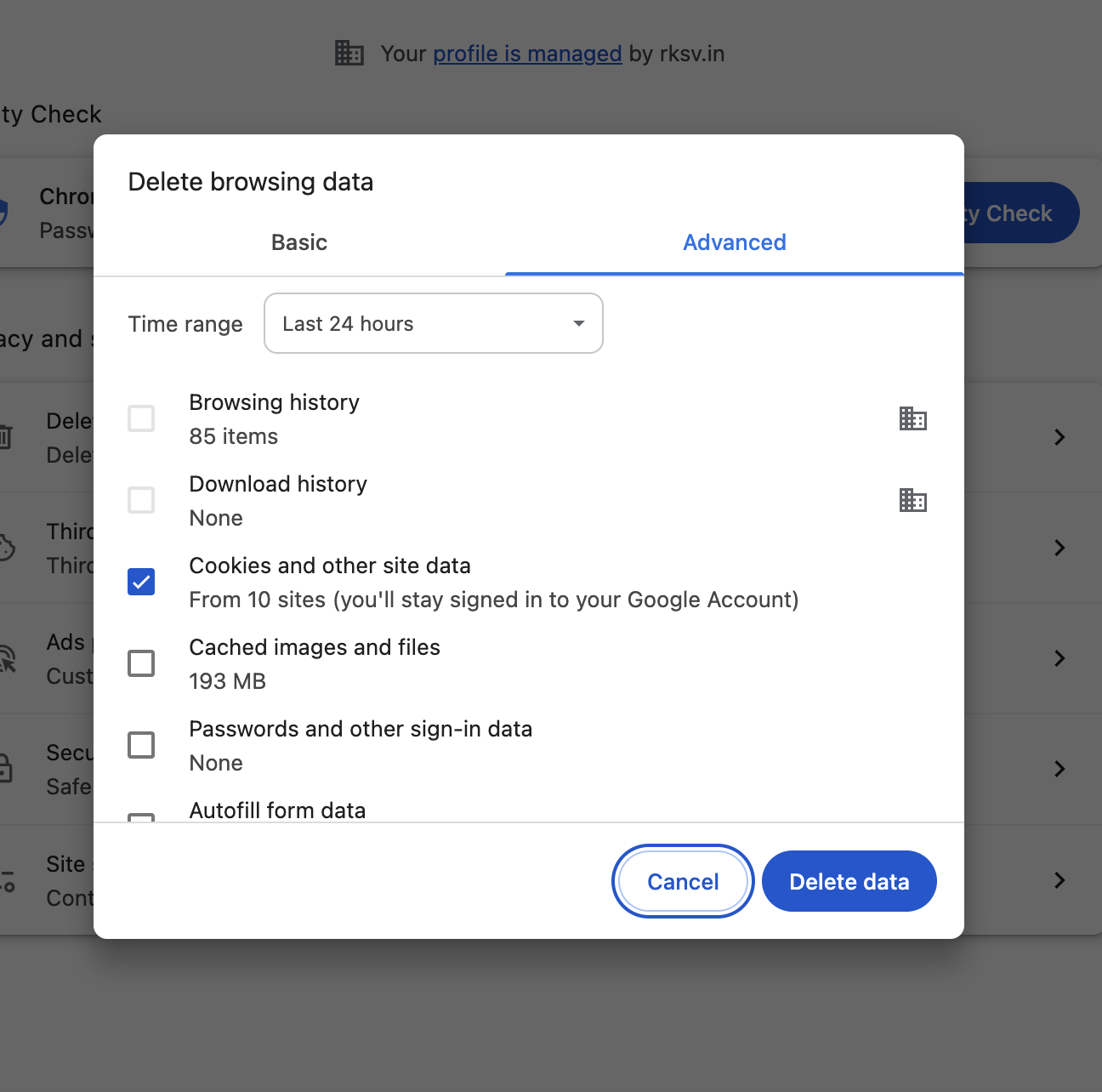Tick the Browsing history checkbox

pos(141,418)
